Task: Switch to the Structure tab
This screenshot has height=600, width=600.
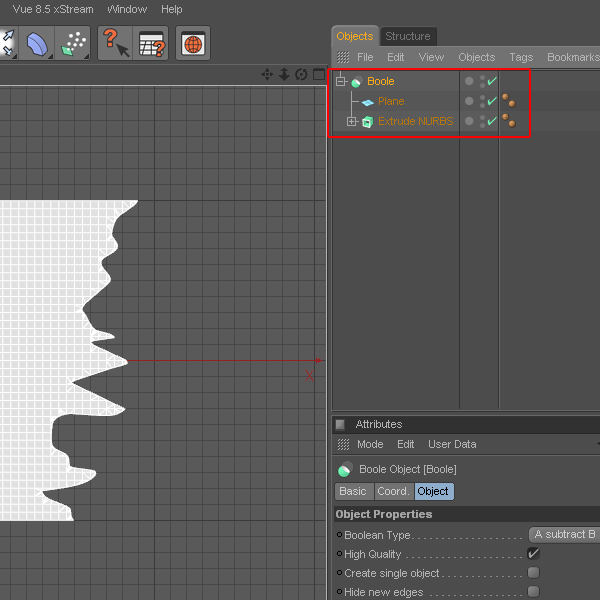Action: click(x=408, y=36)
